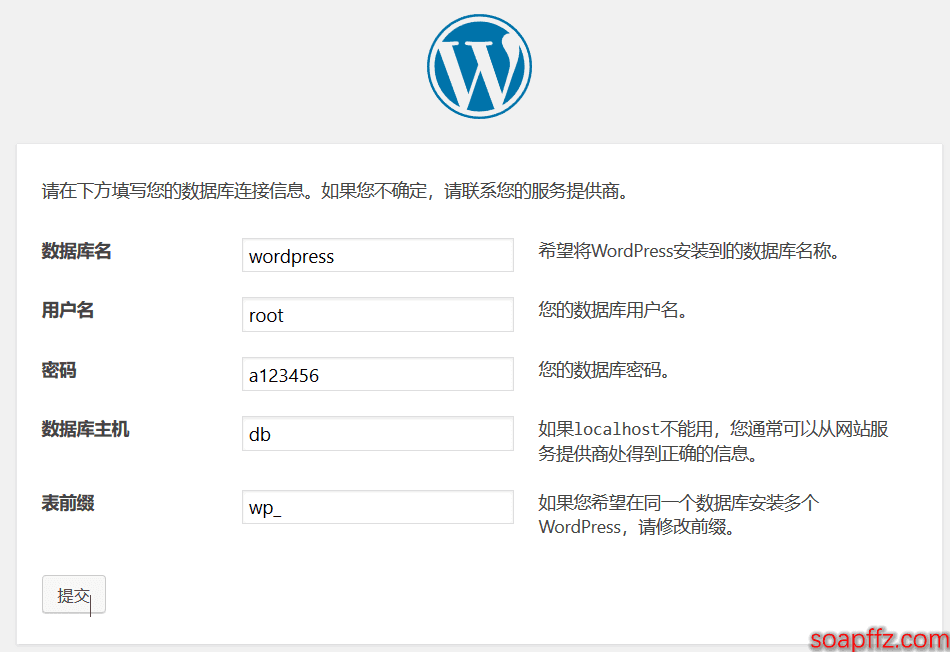Click the 密码 label
The image size is (950, 652).
coord(59,370)
